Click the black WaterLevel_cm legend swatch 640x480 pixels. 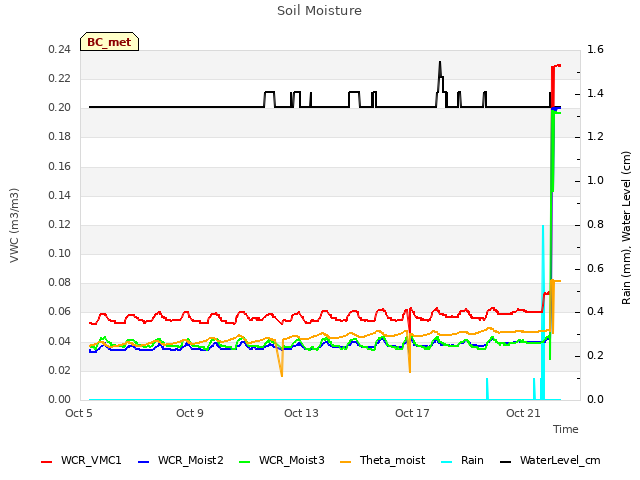pyautogui.click(x=506, y=462)
